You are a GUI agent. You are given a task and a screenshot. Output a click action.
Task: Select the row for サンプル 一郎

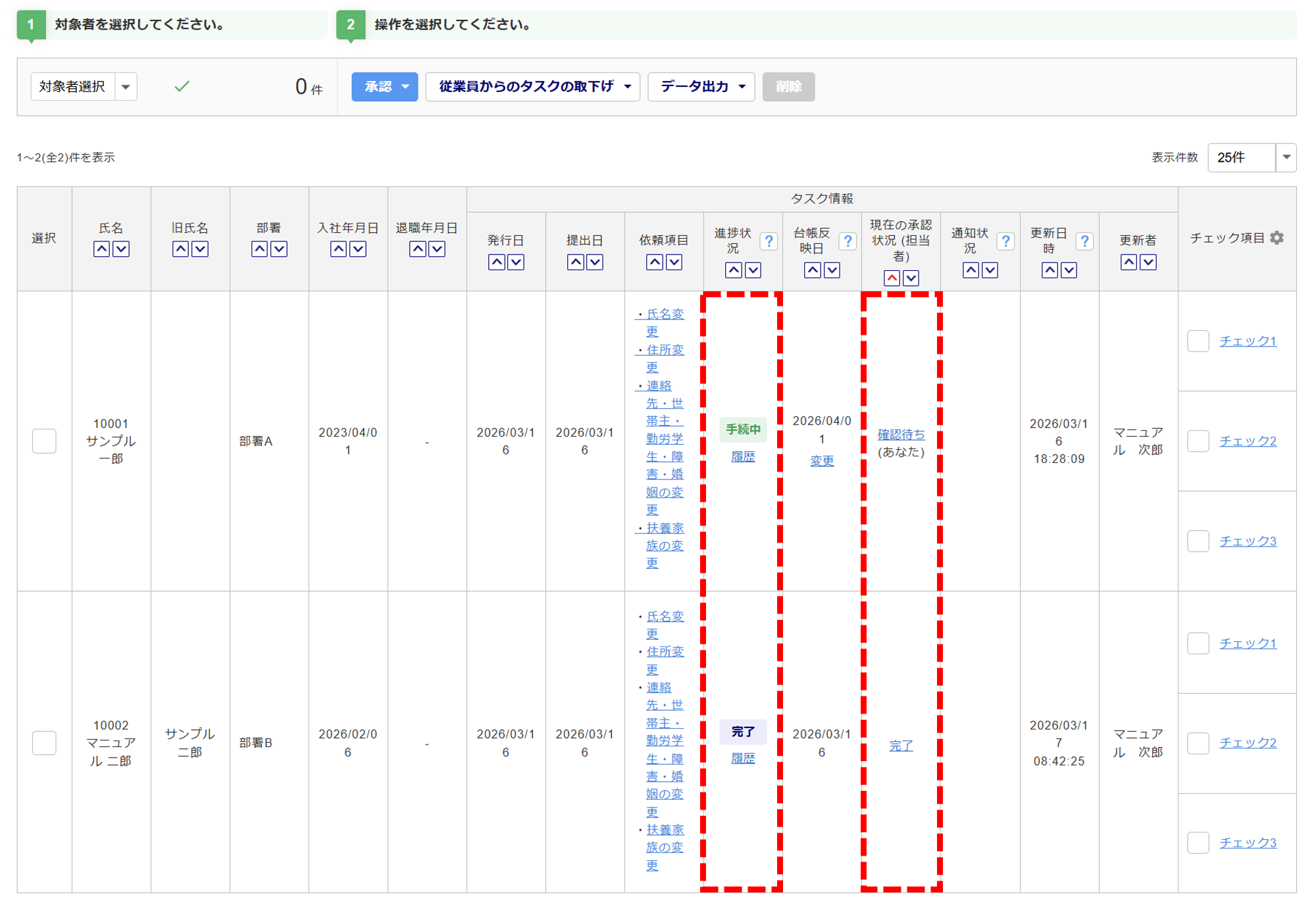[x=44, y=441]
